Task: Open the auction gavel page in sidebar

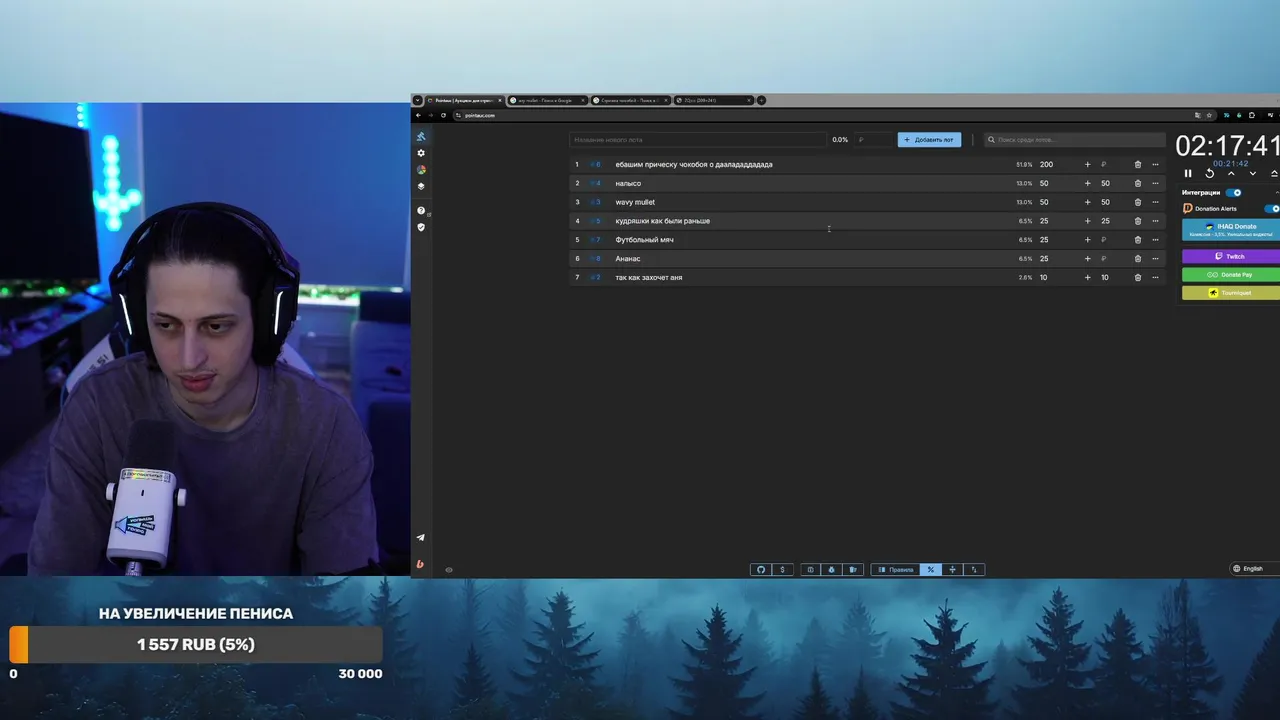Action: [421, 136]
